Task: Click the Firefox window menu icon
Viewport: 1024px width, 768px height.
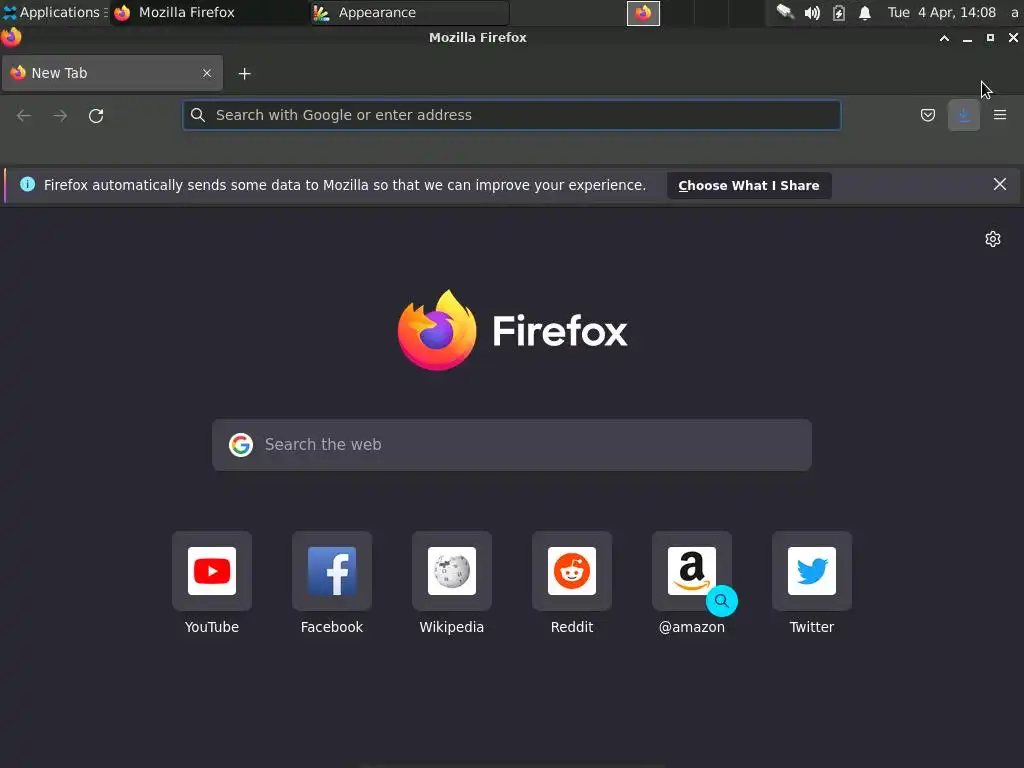Action: [11, 37]
